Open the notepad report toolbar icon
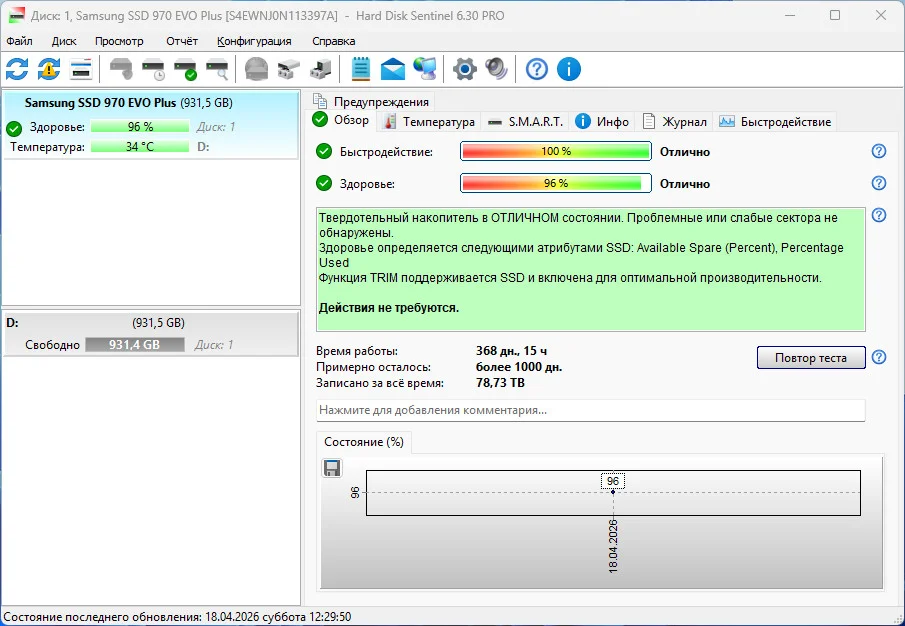This screenshot has width=905, height=626. (x=361, y=69)
